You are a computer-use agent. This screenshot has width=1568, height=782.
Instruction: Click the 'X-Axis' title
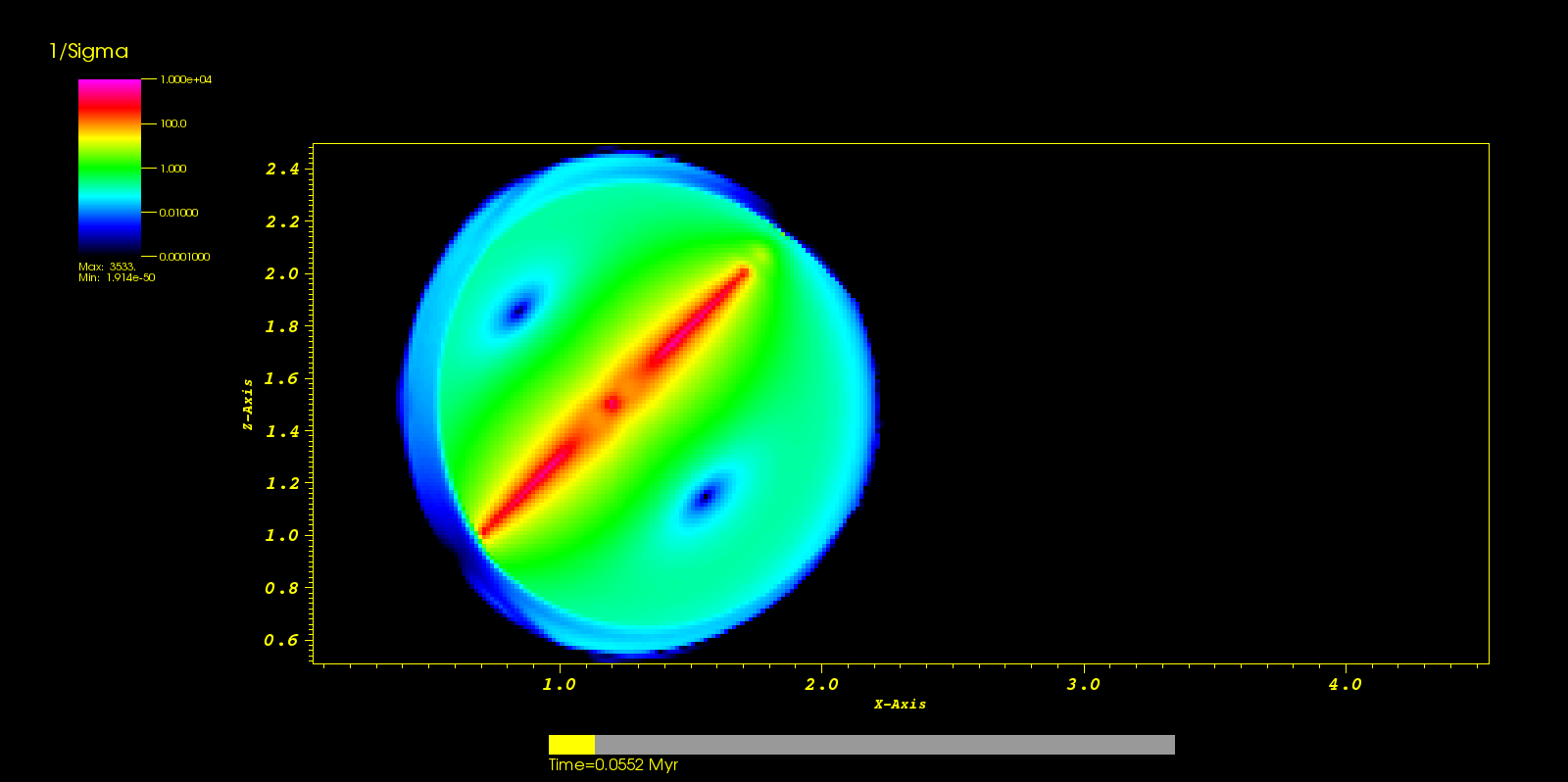click(900, 704)
